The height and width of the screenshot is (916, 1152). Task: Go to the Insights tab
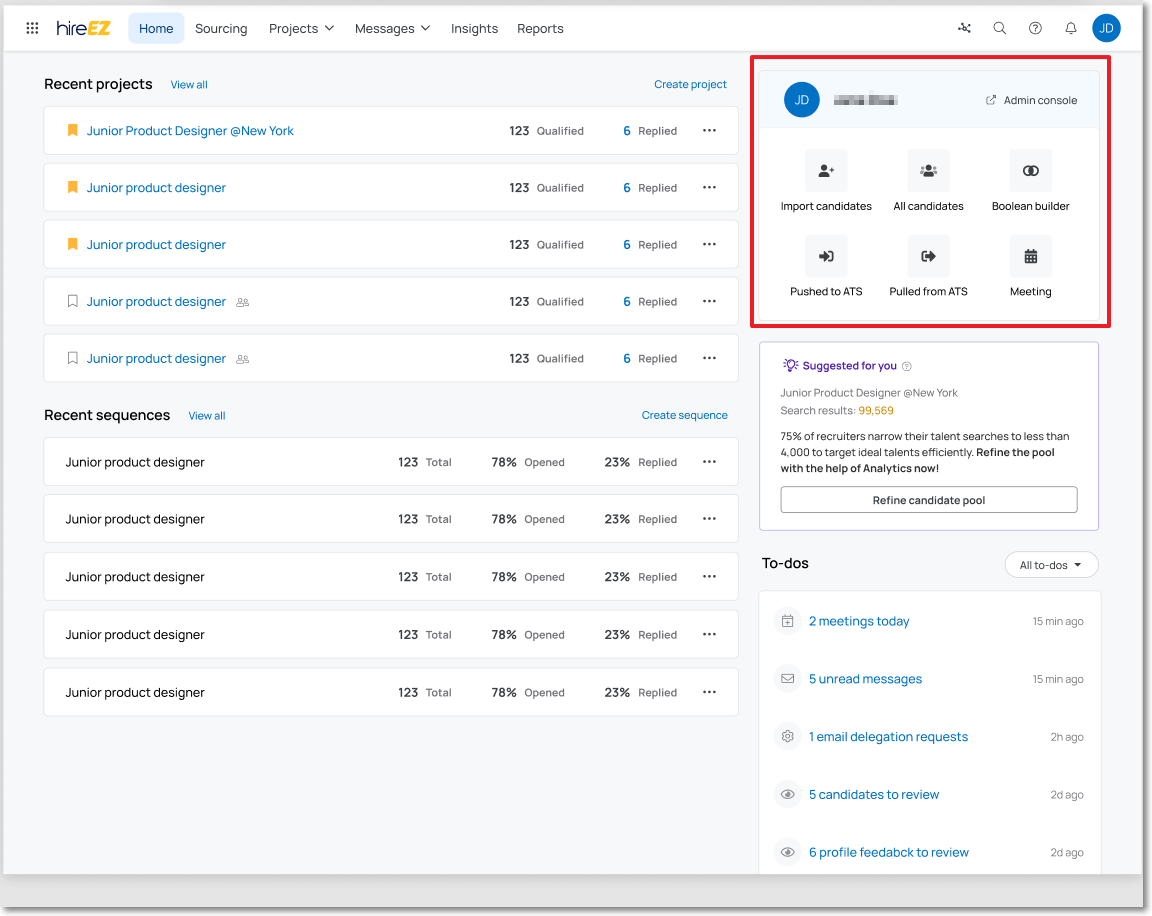click(x=474, y=29)
